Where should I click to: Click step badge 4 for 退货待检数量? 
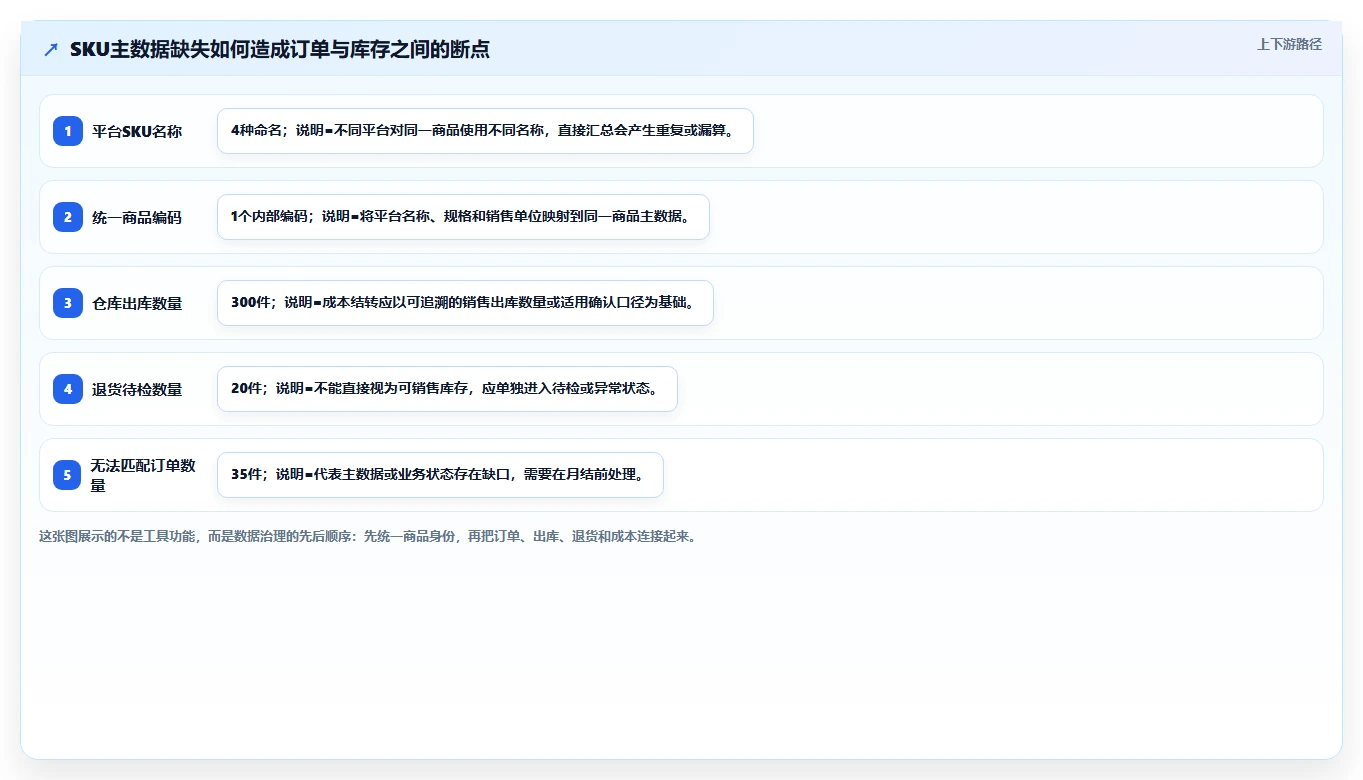tap(68, 389)
